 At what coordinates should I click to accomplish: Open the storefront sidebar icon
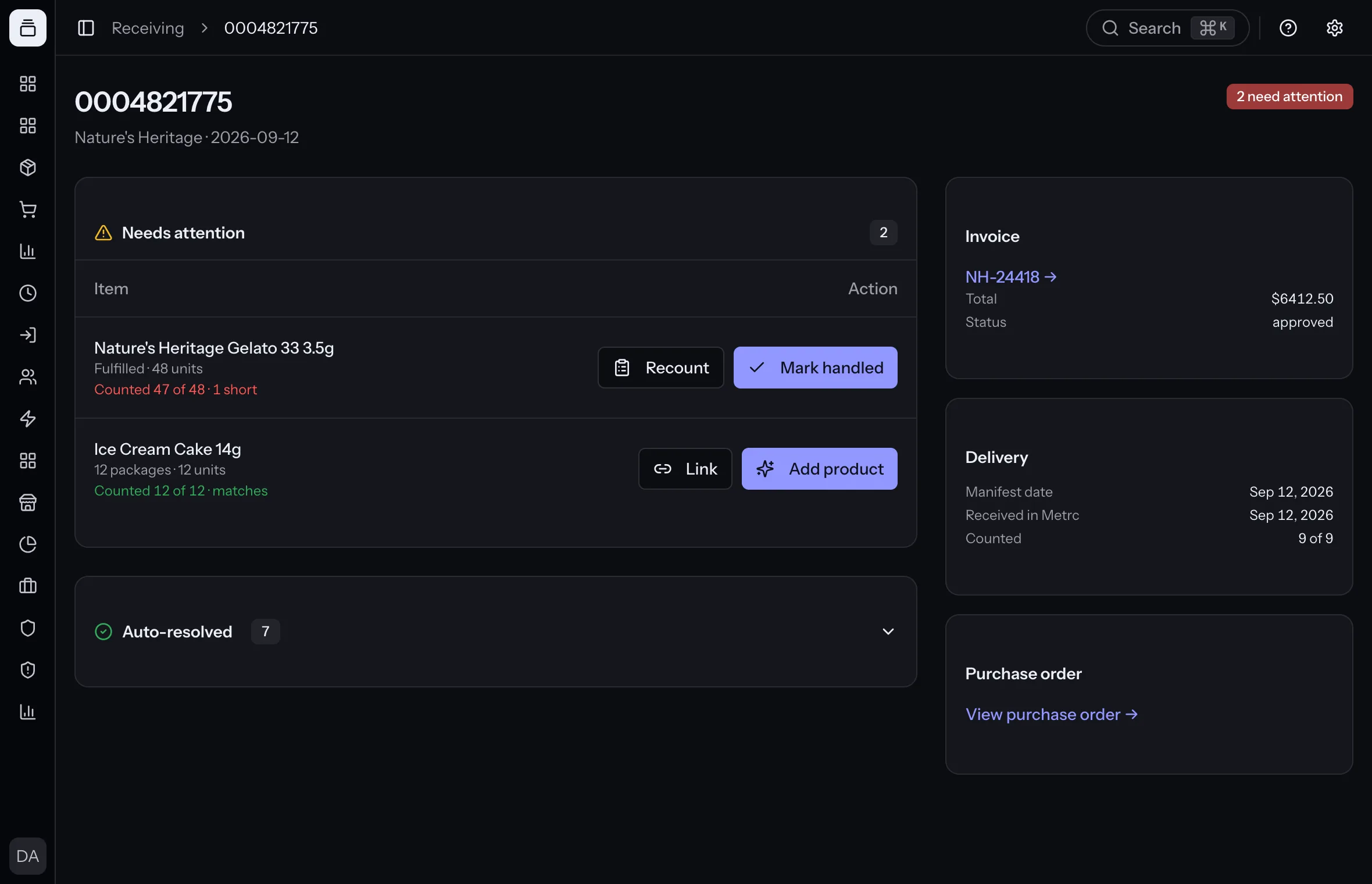click(x=27, y=502)
